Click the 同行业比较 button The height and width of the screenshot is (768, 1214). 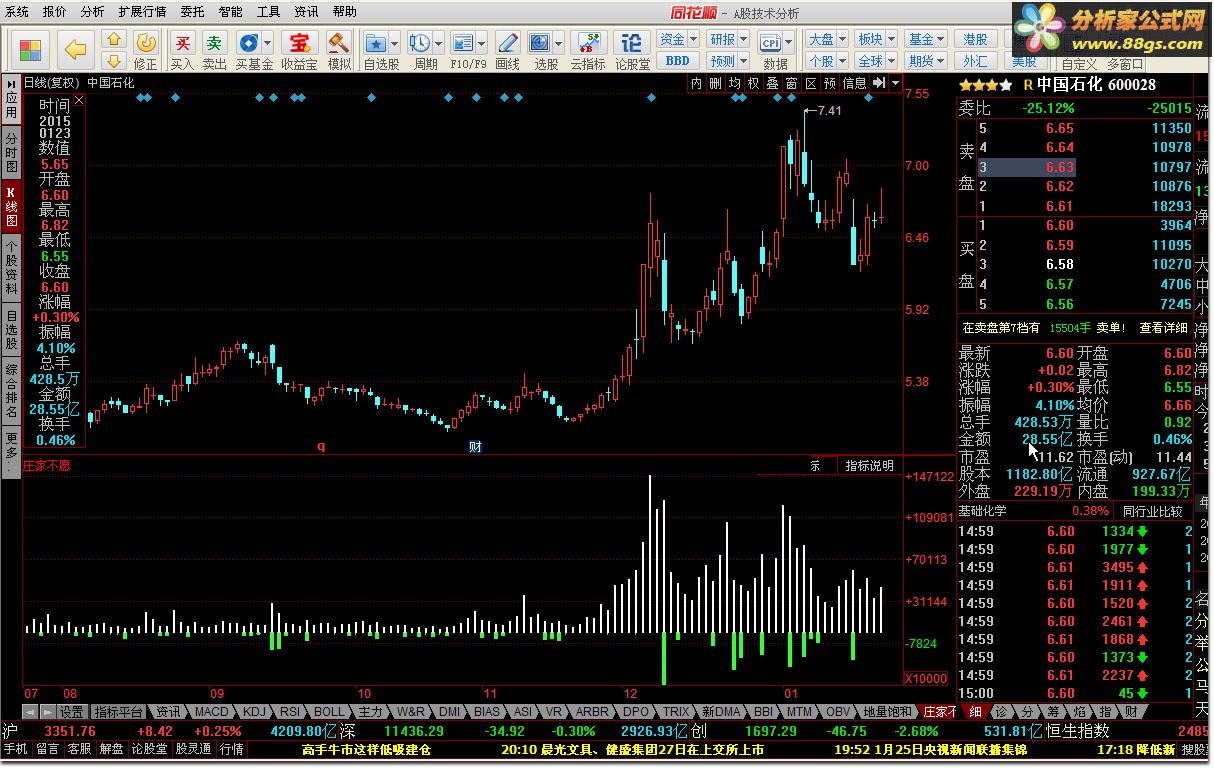[1152, 510]
